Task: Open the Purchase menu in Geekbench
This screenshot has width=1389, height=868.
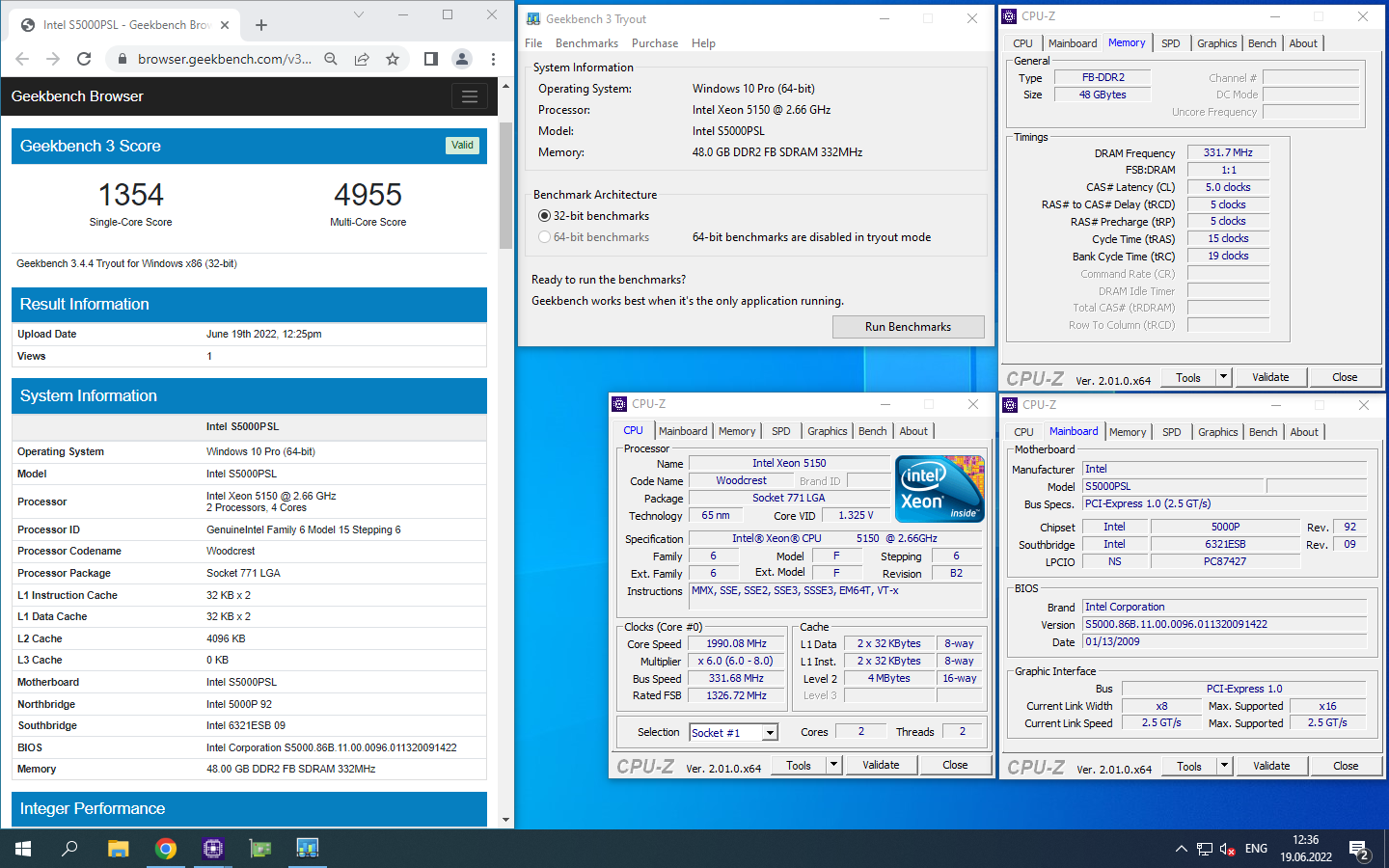Action: (x=655, y=43)
